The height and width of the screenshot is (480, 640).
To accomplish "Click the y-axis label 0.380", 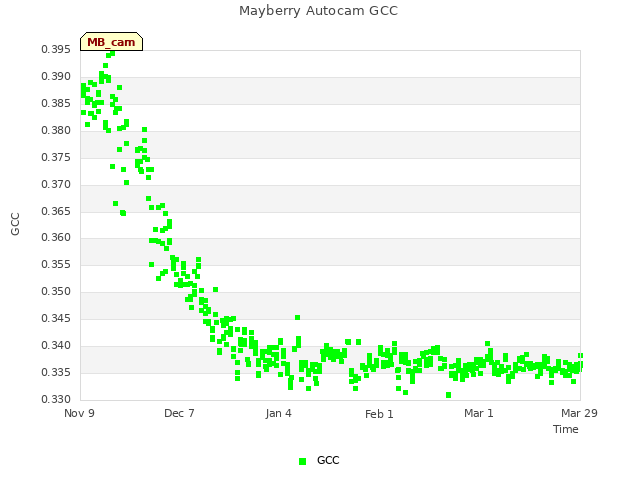I will [x=56, y=130].
